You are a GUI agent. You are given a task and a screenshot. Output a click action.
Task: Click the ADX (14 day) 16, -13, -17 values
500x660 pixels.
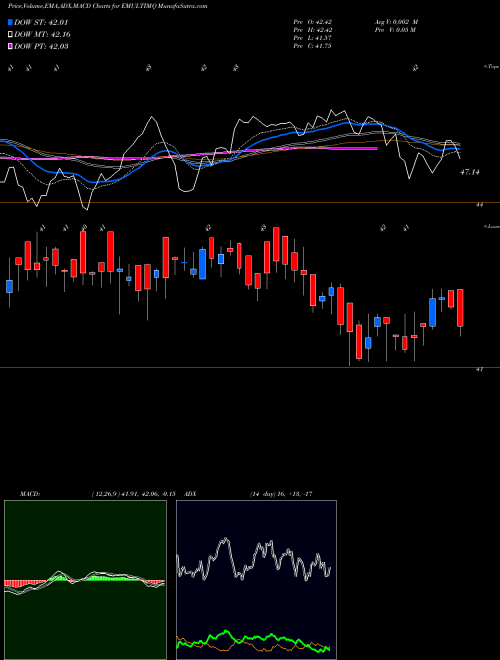[280, 494]
